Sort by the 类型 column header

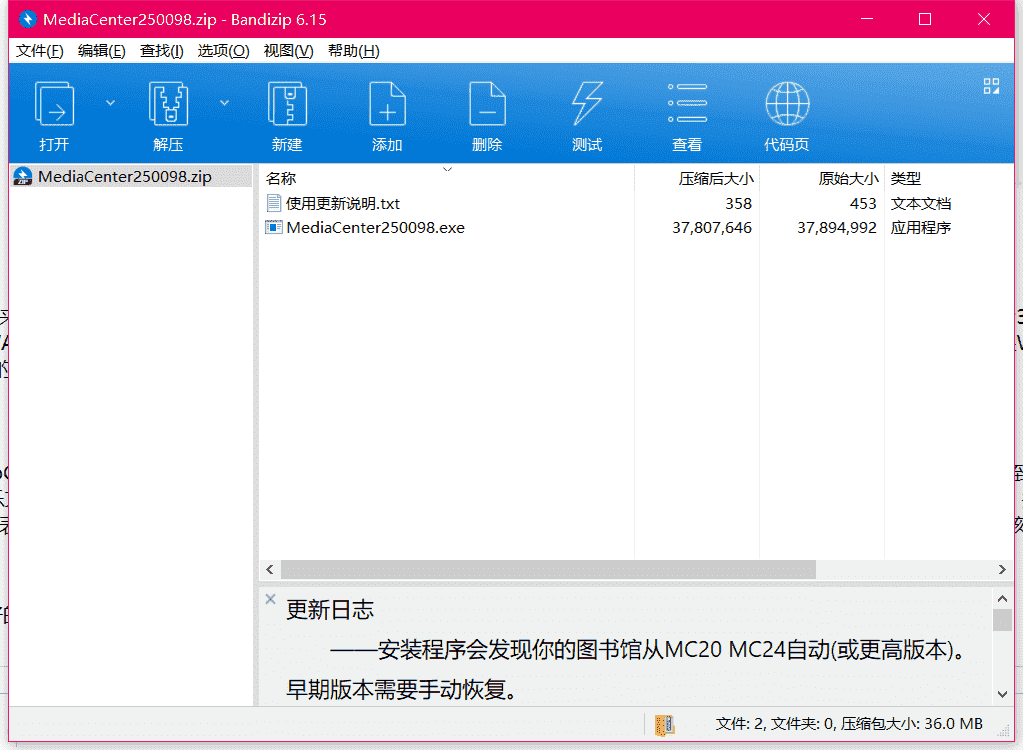[906, 179]
